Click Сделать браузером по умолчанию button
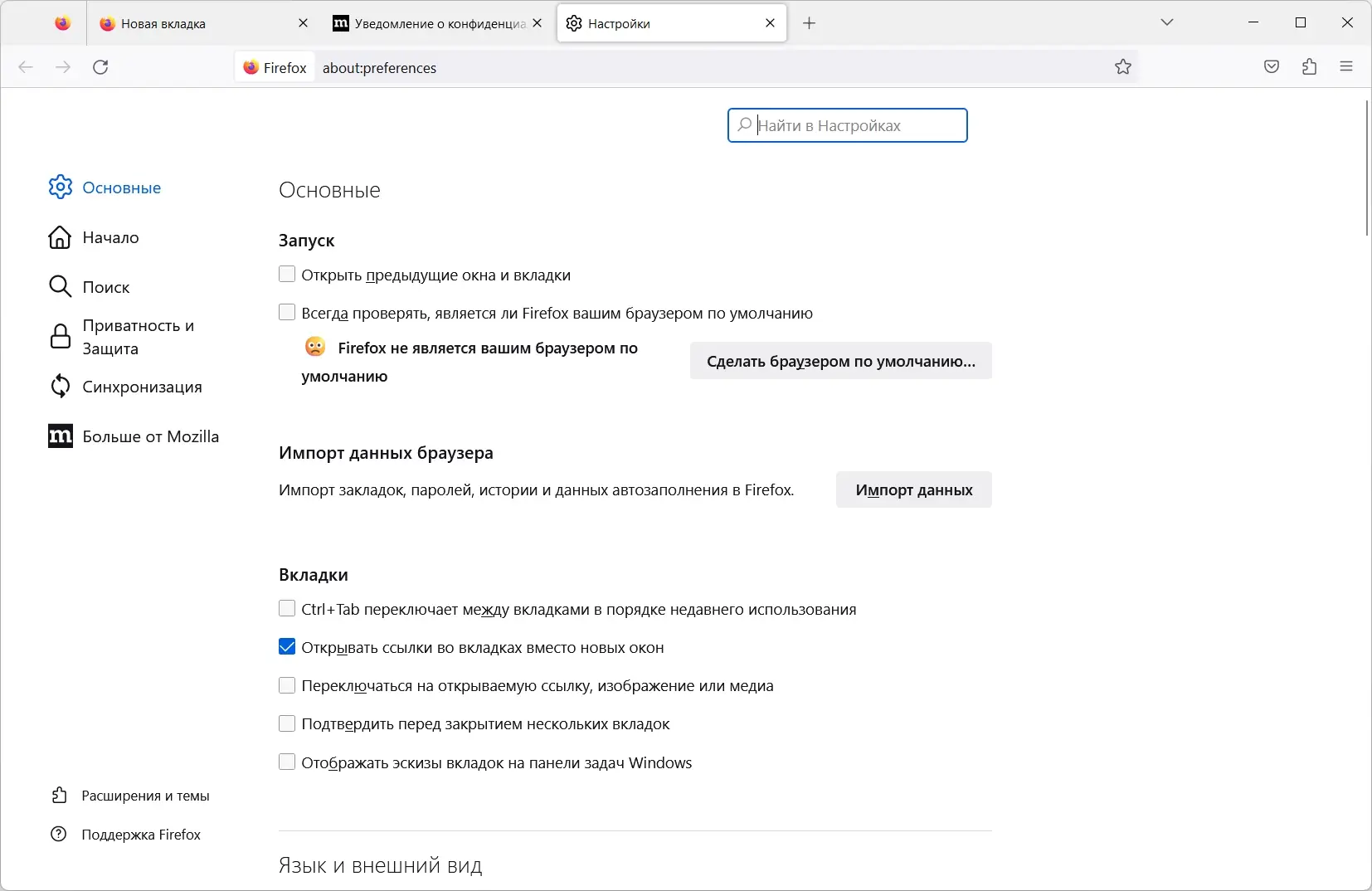Image resolution: width=1372 pixels, height=891 pixels. [x=840, y=361]
